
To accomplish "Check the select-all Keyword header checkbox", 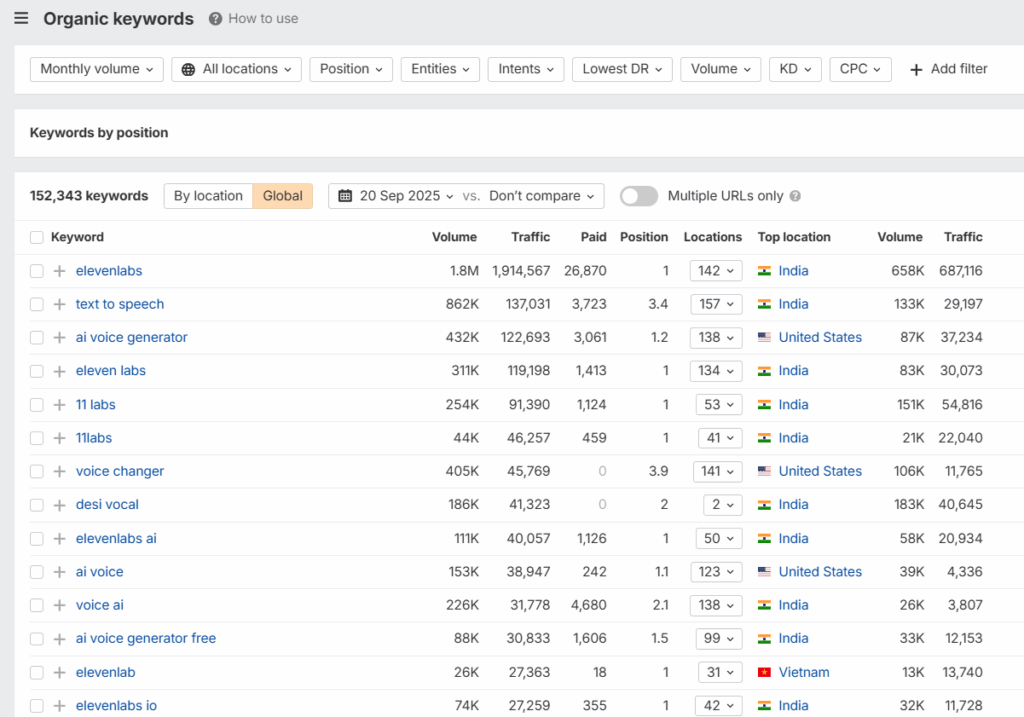I will (x=37, y=237).
